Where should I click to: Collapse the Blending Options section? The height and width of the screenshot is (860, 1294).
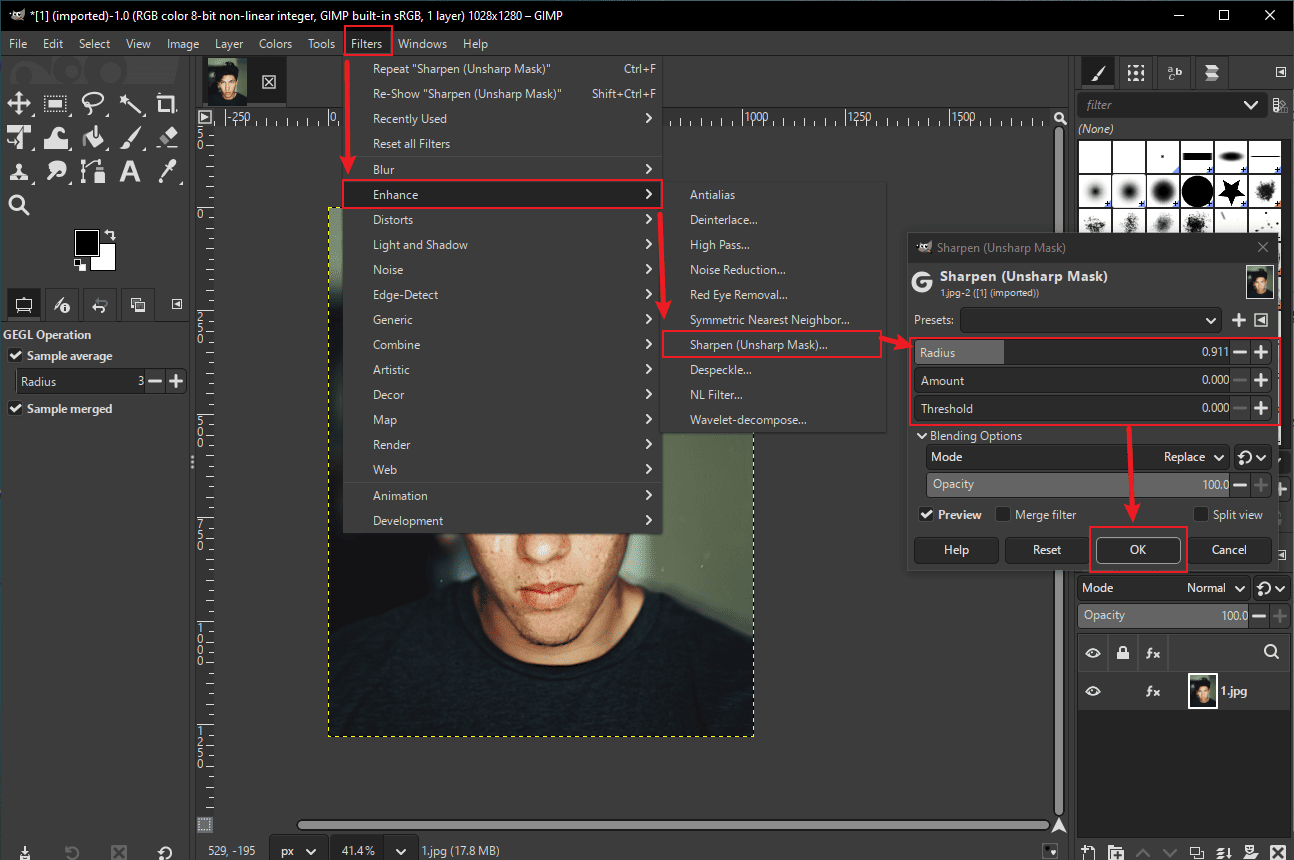[x=922, y=435]
